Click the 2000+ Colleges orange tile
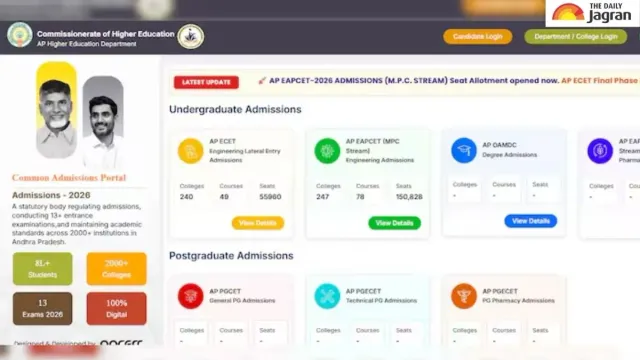This screenshot has height=360, width=640. click(x=116, y=269)
